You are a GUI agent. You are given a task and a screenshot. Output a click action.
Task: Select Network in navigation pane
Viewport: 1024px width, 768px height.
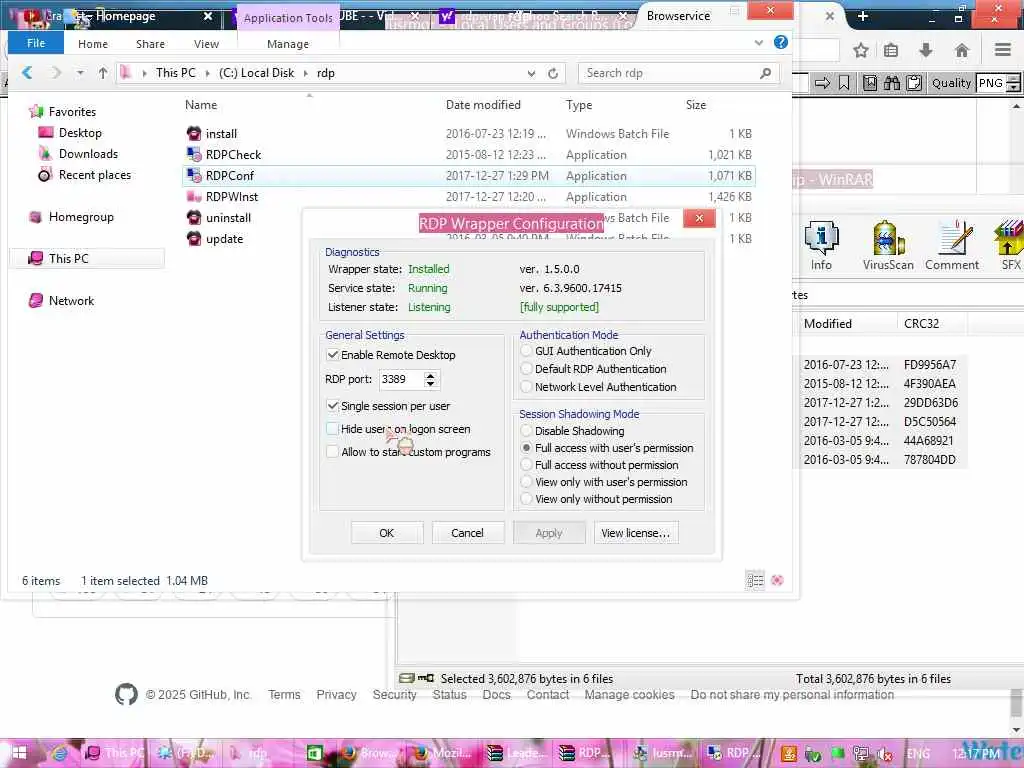click(71, 300)
